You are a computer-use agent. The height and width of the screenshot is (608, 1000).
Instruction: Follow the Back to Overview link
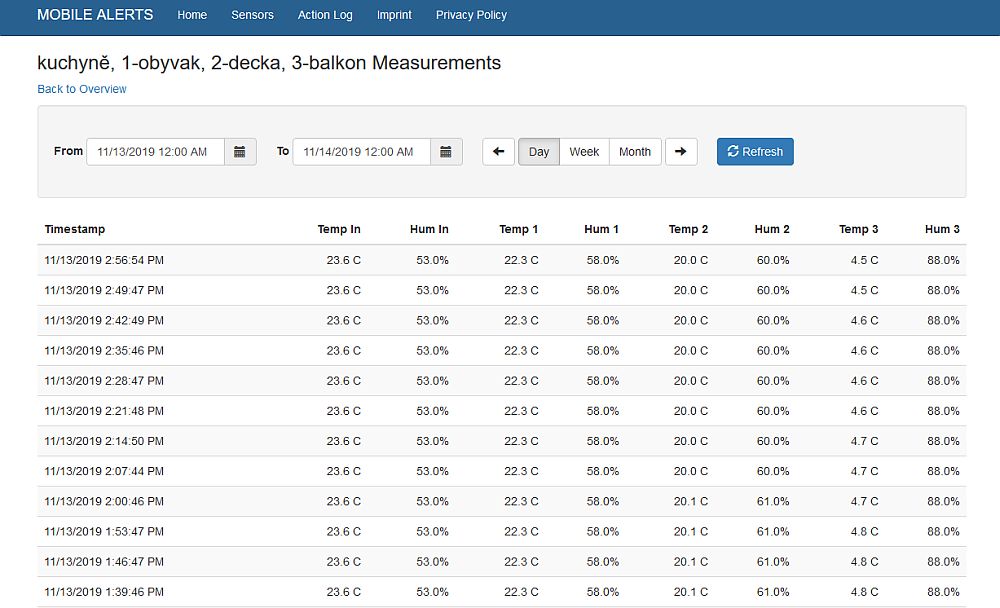[x=82, y=89]
